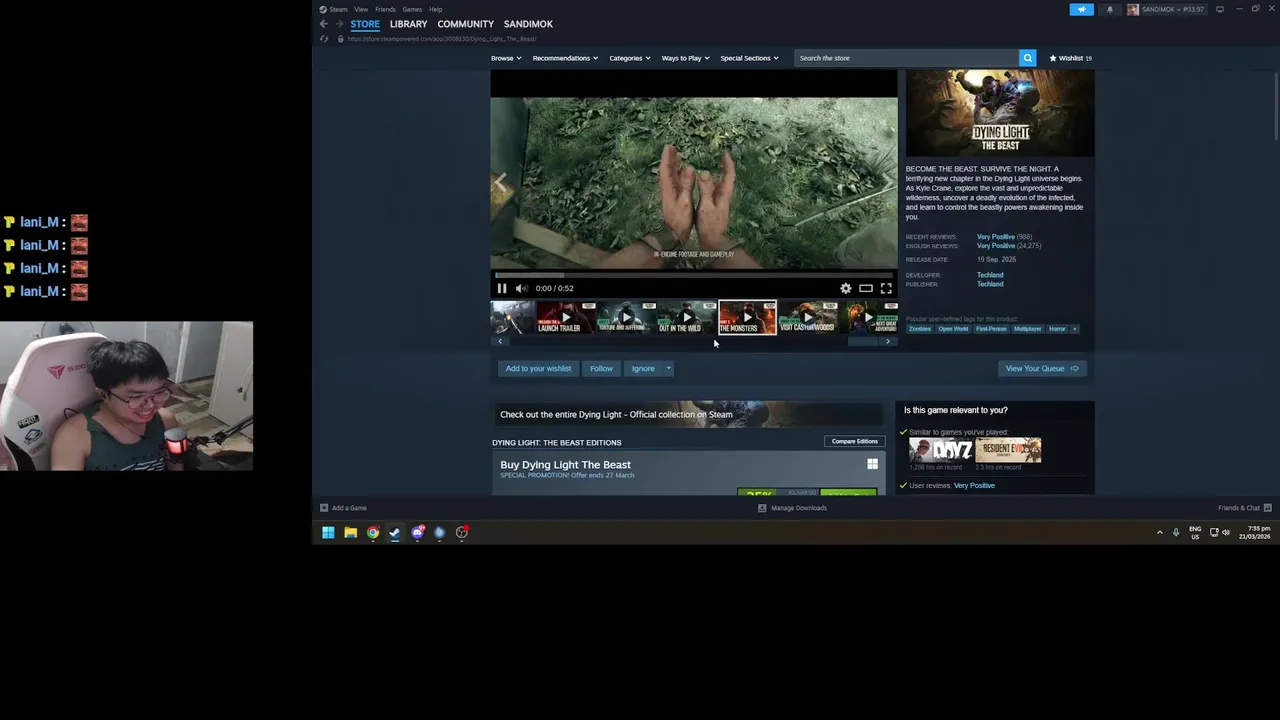
Task: Open the notifications bell
Action: (x=1110, y=9)
